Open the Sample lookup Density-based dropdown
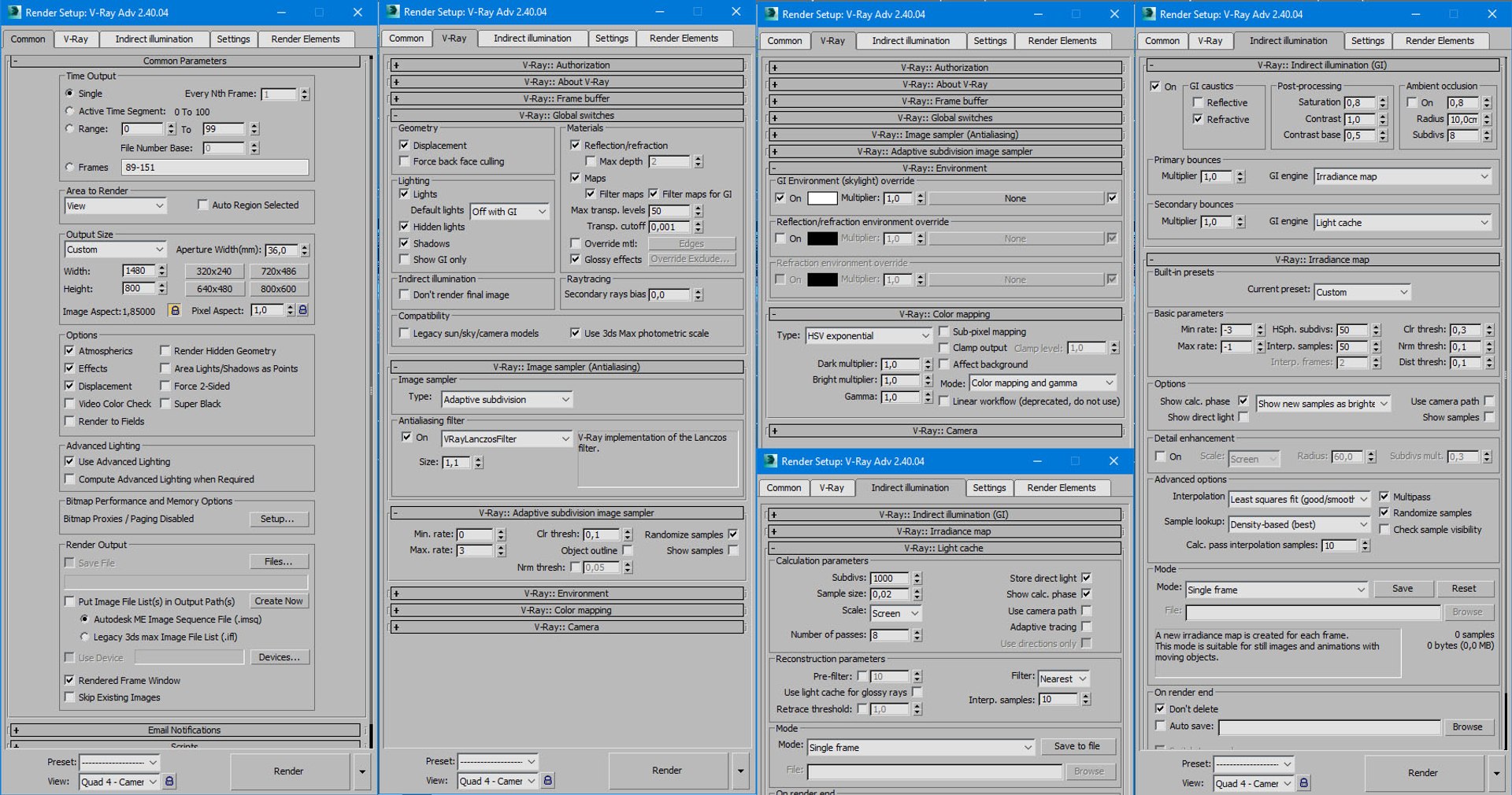Viewport: 1512px width, 795px height. coord(1299,524)
